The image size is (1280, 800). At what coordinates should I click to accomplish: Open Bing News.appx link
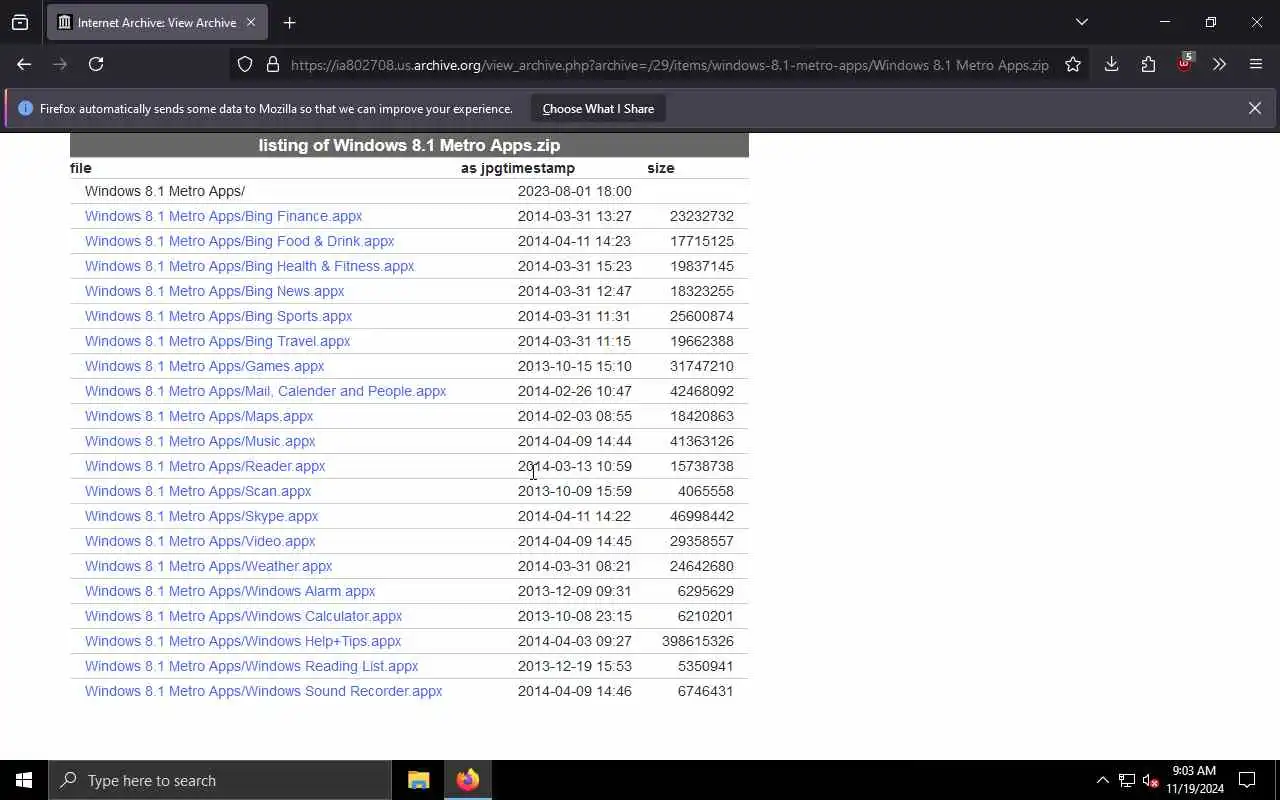(x=214, y=291)
